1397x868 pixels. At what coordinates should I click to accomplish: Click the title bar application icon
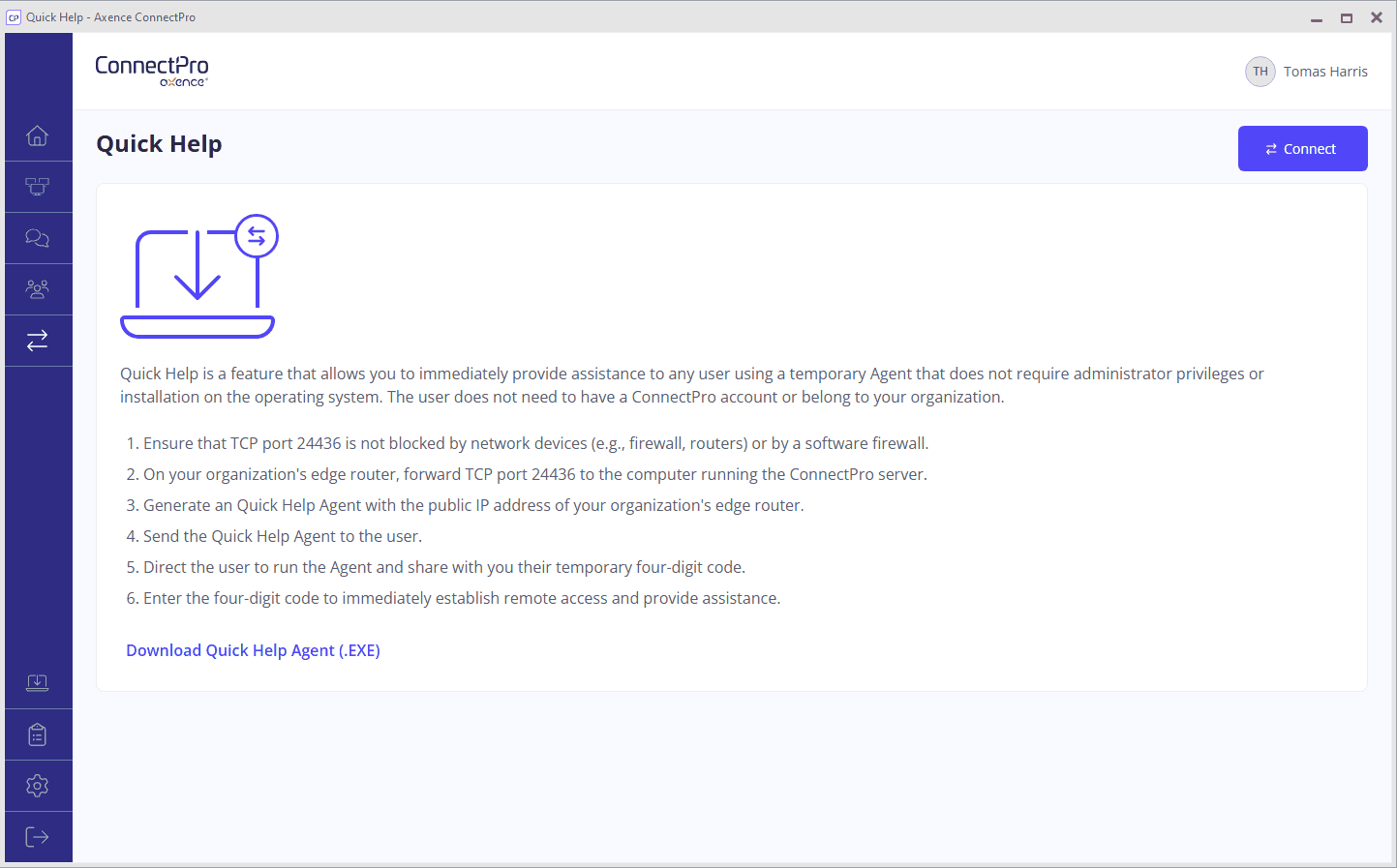pyautogui.click(x=14, y=17)
